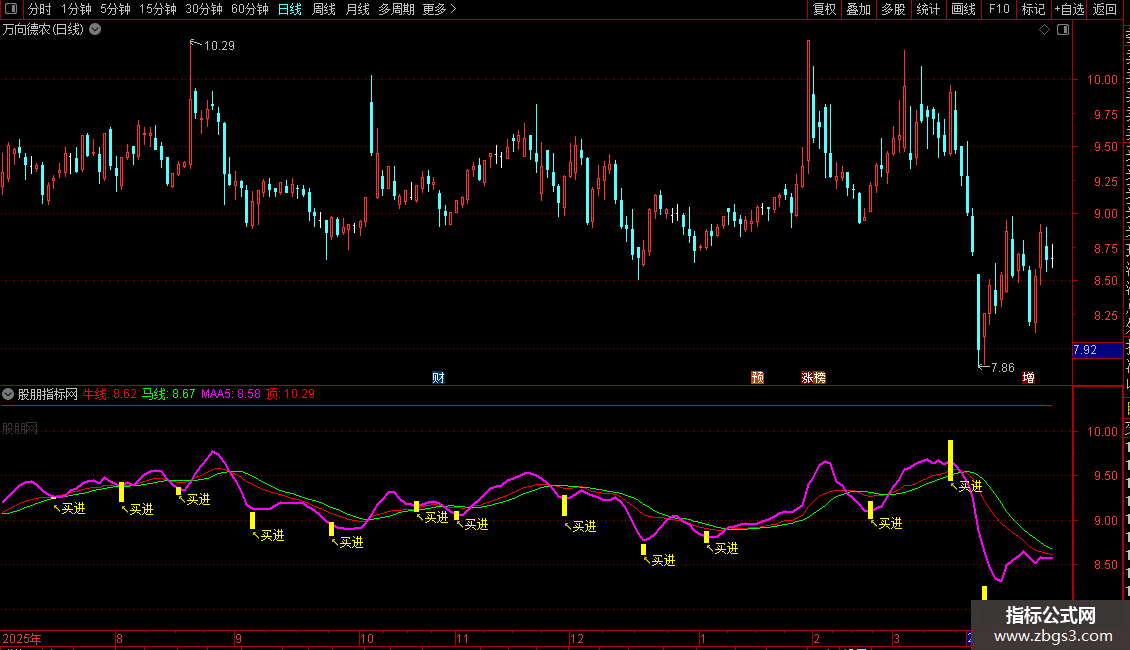
Task: Open the 统计 statistics tool
Action: 928,9
